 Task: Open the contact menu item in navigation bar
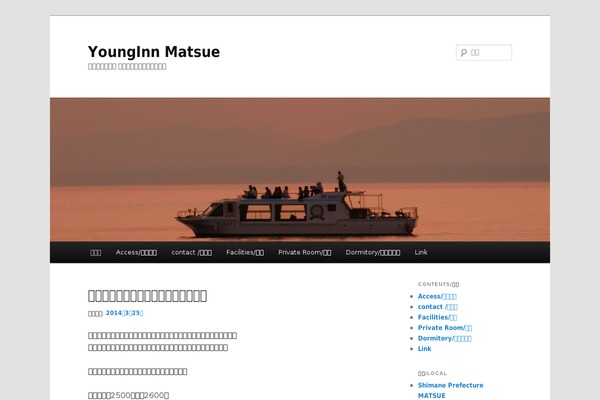[191, 253]
